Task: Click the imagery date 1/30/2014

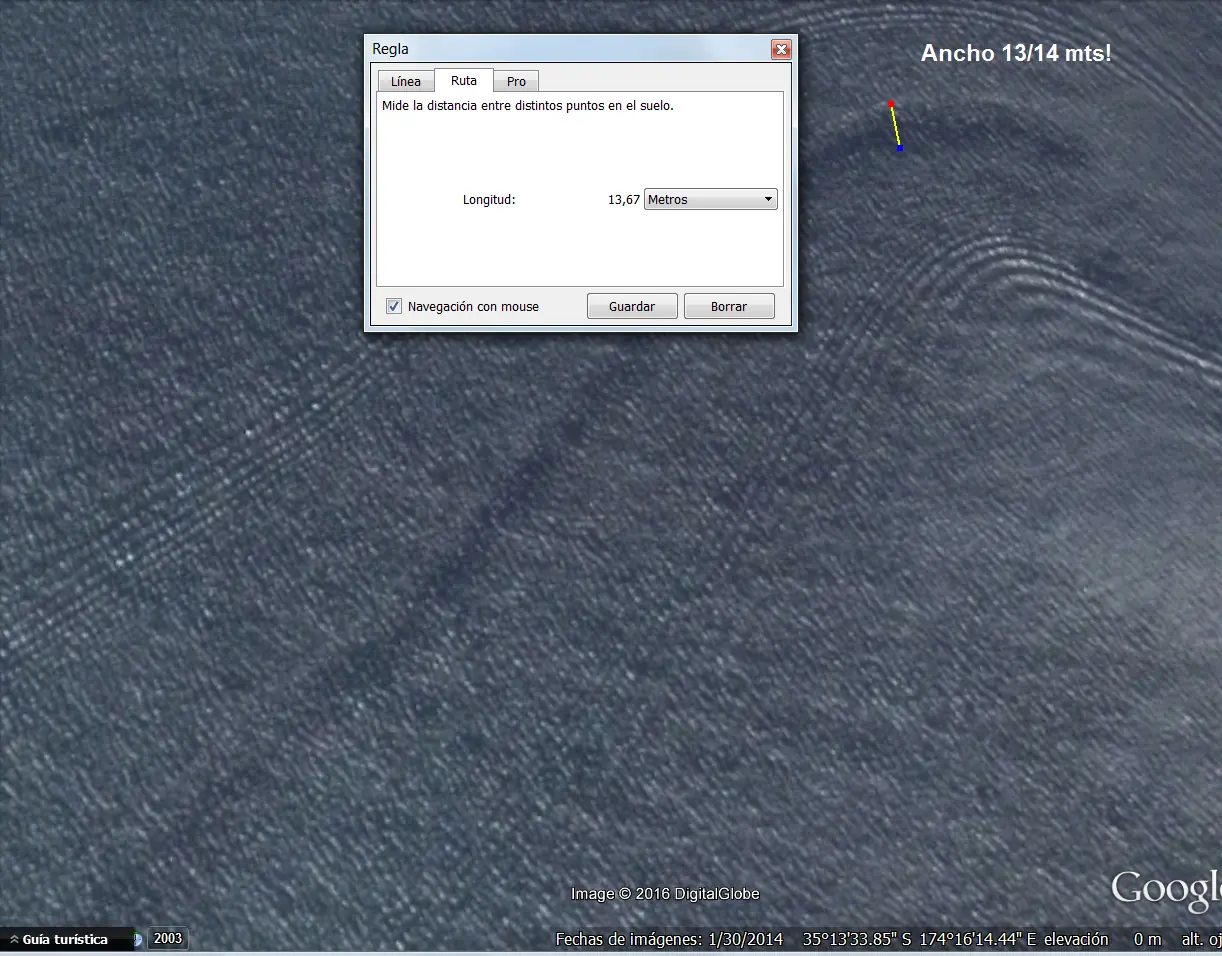Action: [747, 939]
